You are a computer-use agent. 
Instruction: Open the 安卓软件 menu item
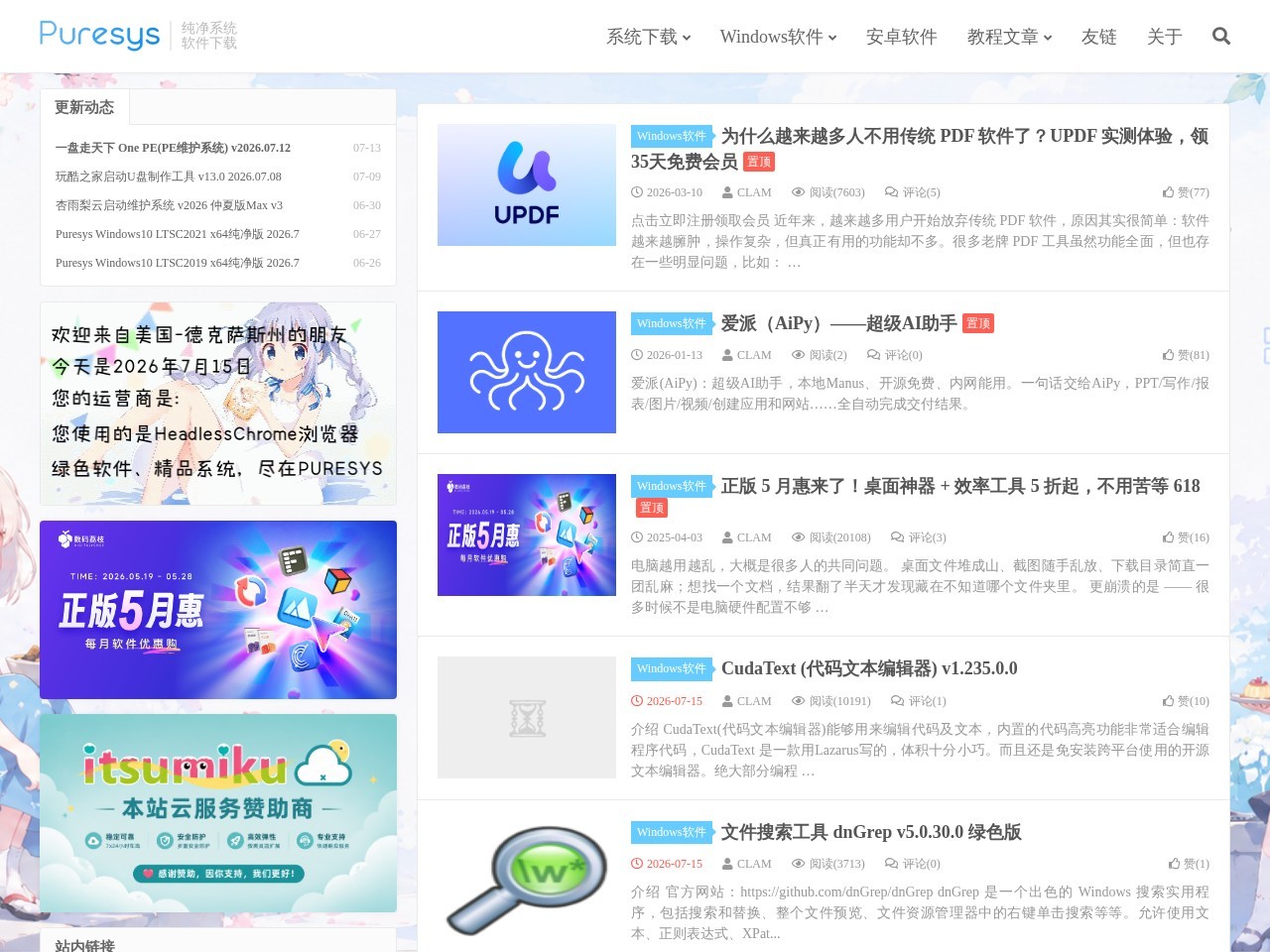[x=902, y=37]
